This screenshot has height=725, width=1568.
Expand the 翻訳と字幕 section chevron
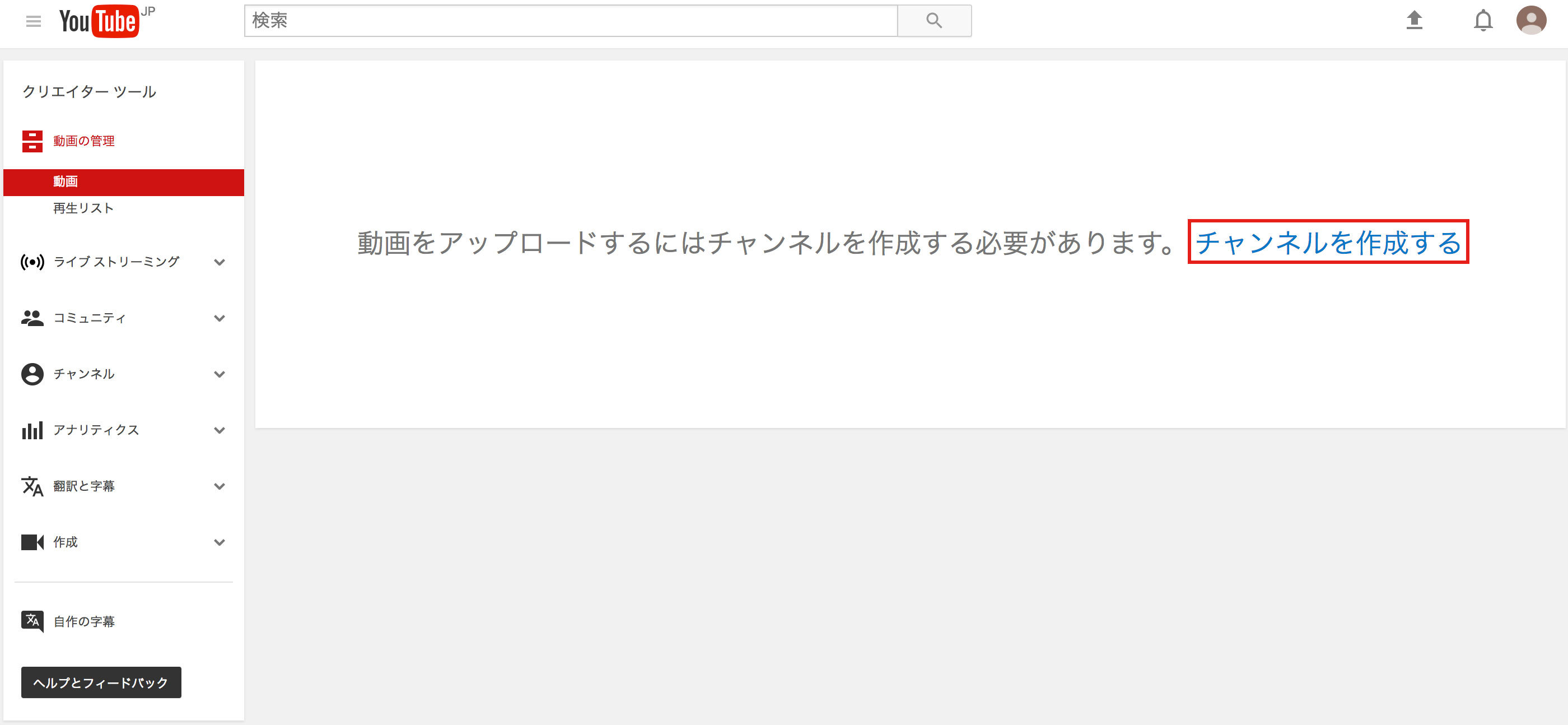pos(220,486)
